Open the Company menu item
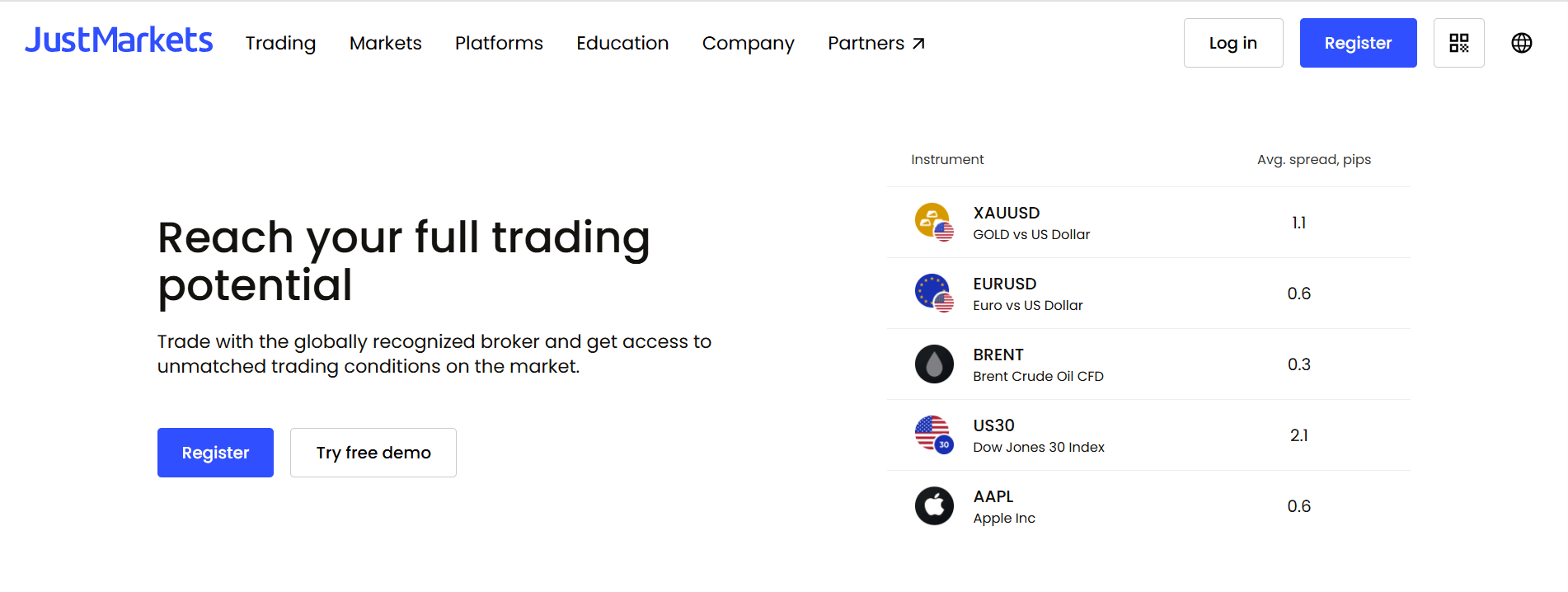 click(748, 44)
